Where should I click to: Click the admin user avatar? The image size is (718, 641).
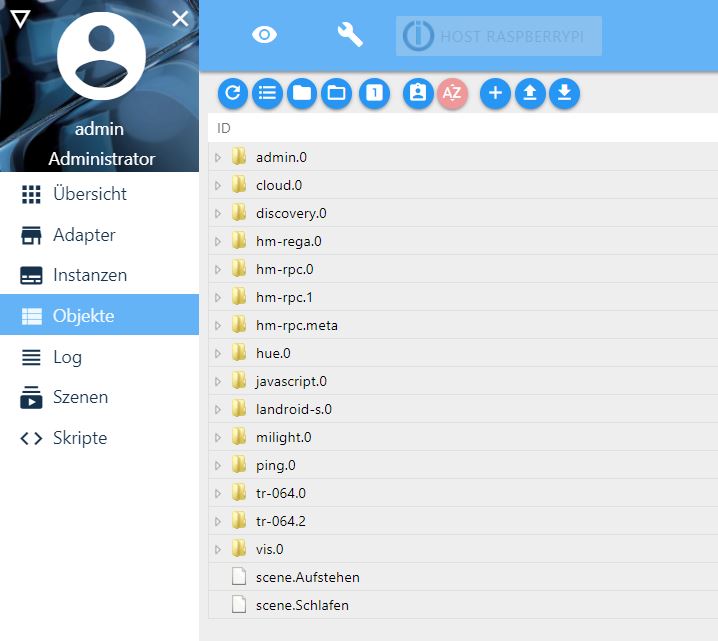[x=101, y=56]
